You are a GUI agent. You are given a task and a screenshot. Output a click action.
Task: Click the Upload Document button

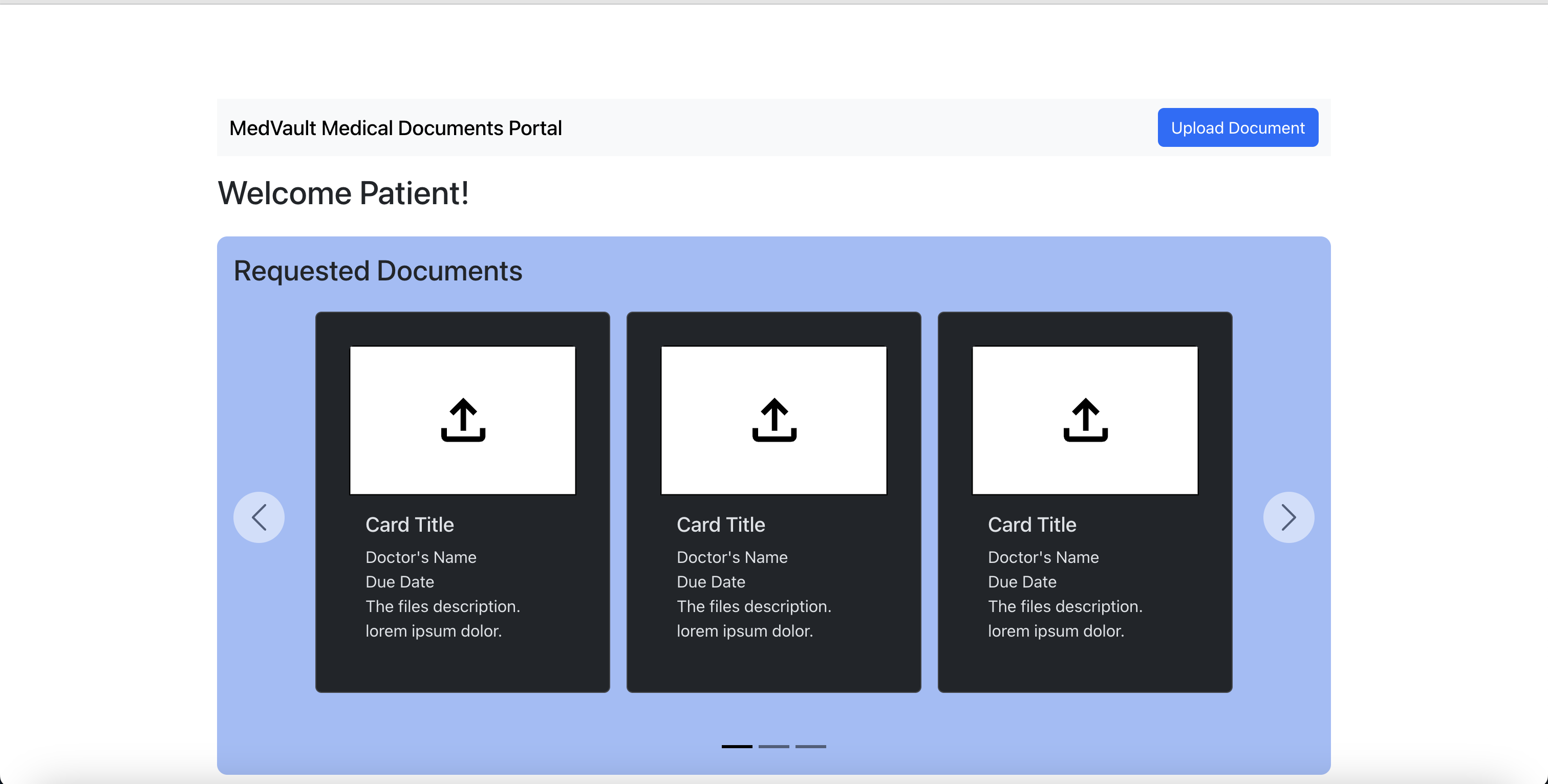(1237, 128)
